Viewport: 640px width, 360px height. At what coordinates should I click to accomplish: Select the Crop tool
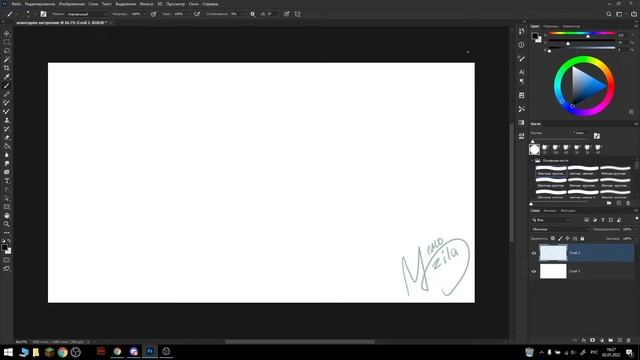7,68
